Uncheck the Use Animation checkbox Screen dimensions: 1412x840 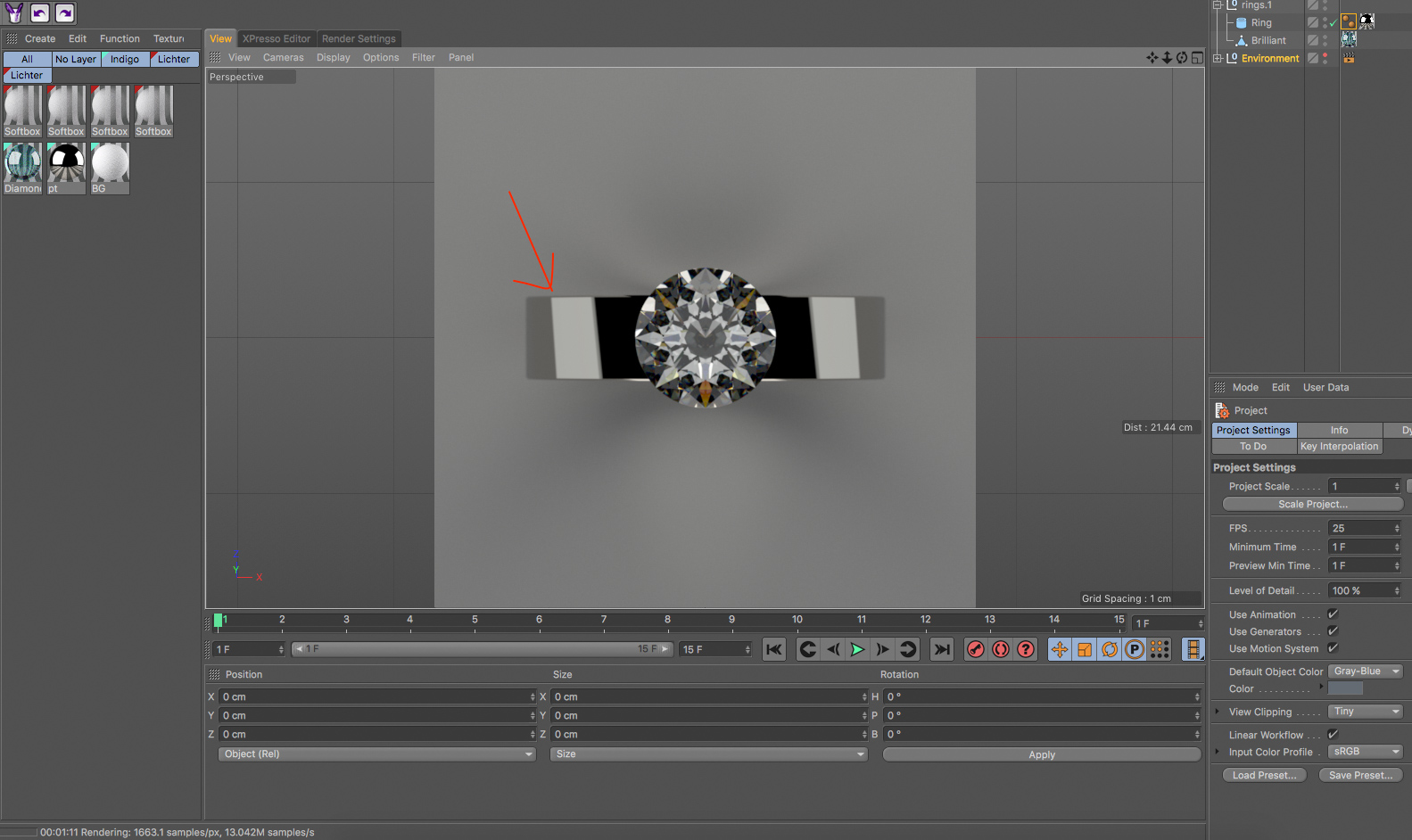(x=1333, y=614)
